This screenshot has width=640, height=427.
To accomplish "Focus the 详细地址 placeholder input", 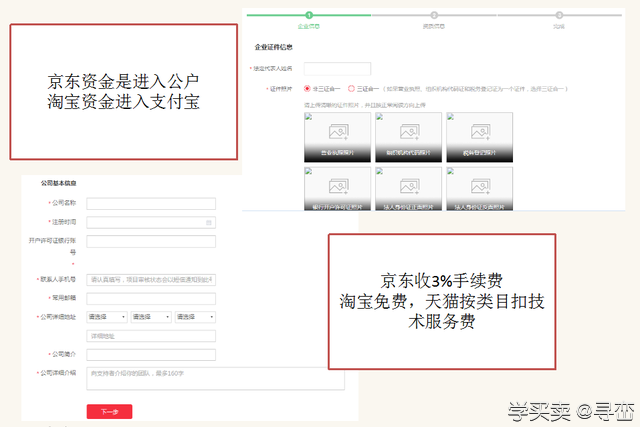I will coord(151,336).
